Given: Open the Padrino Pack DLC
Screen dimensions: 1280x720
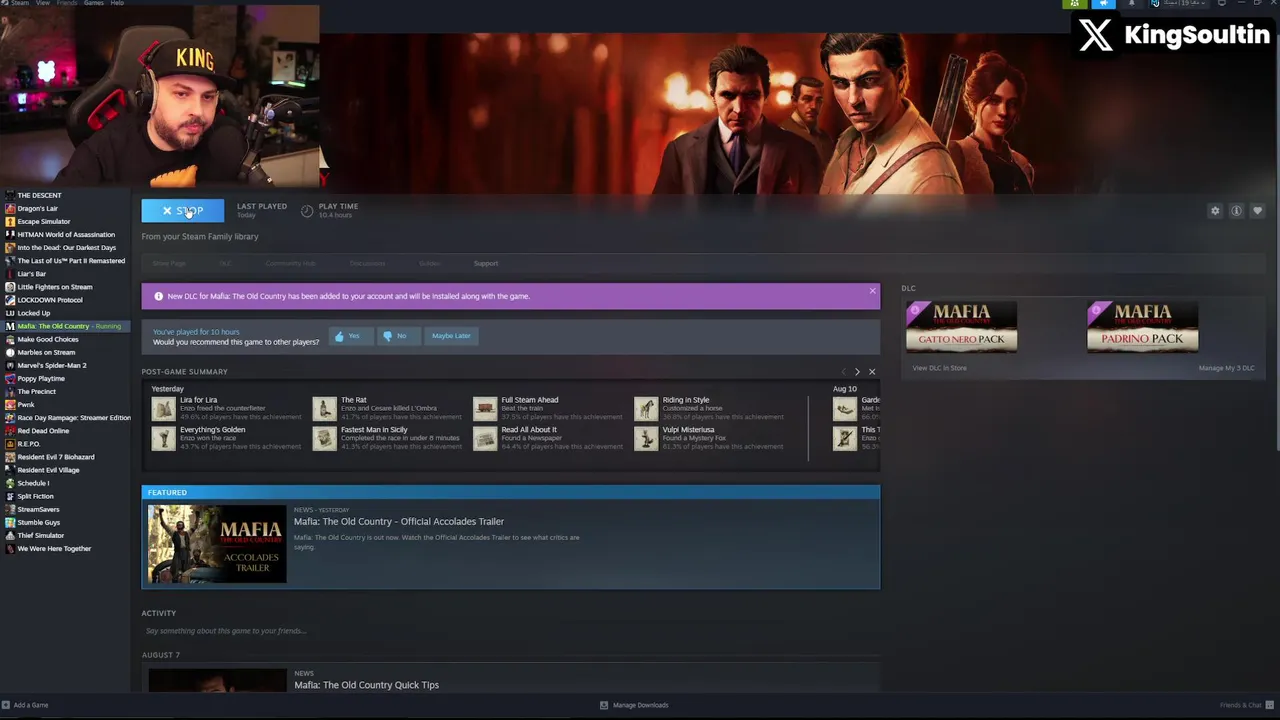Looking at the screenshot, I should coord(1142,327).
